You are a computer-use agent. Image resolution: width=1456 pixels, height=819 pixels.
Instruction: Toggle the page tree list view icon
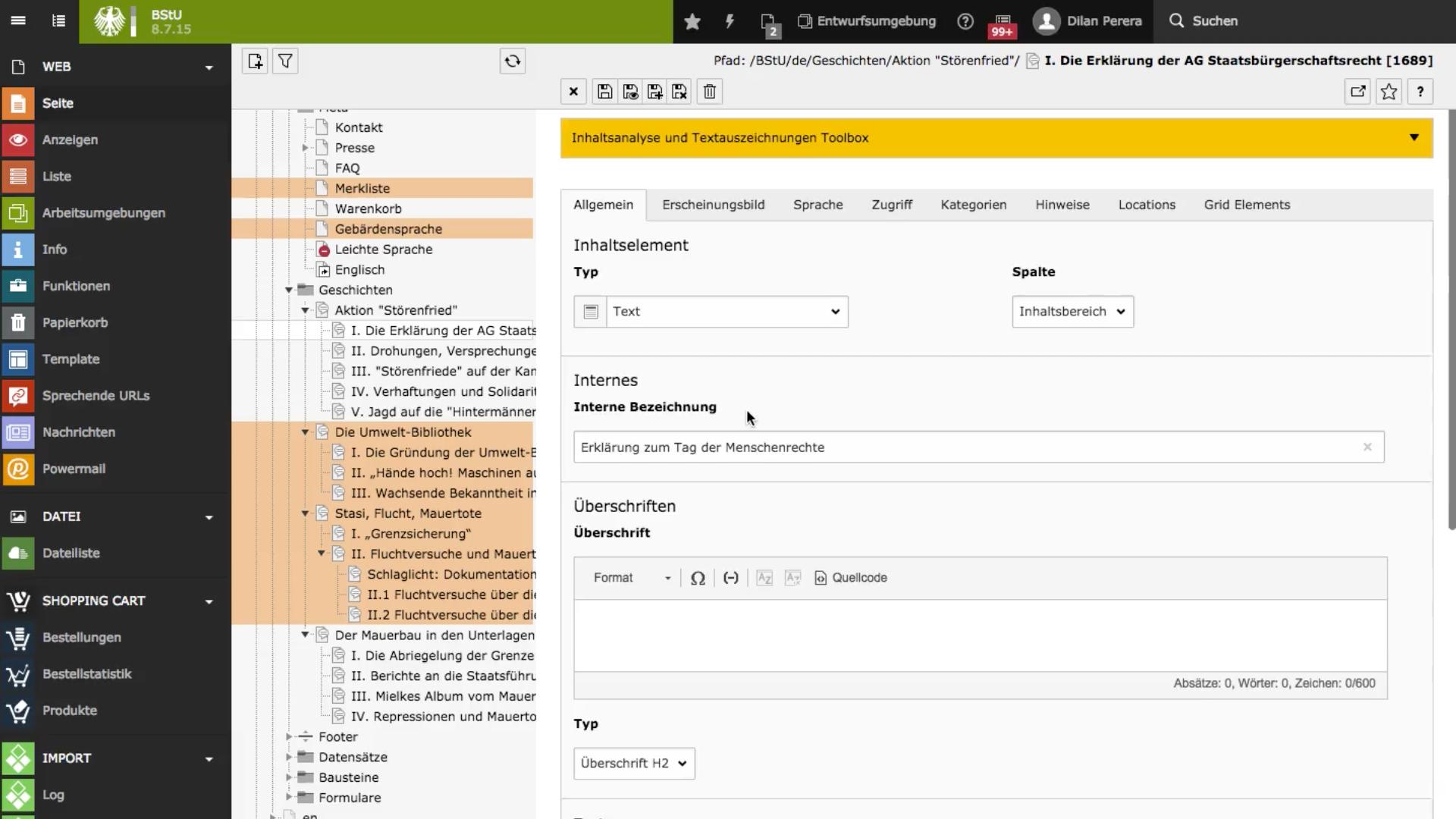(x=58, y=20)
